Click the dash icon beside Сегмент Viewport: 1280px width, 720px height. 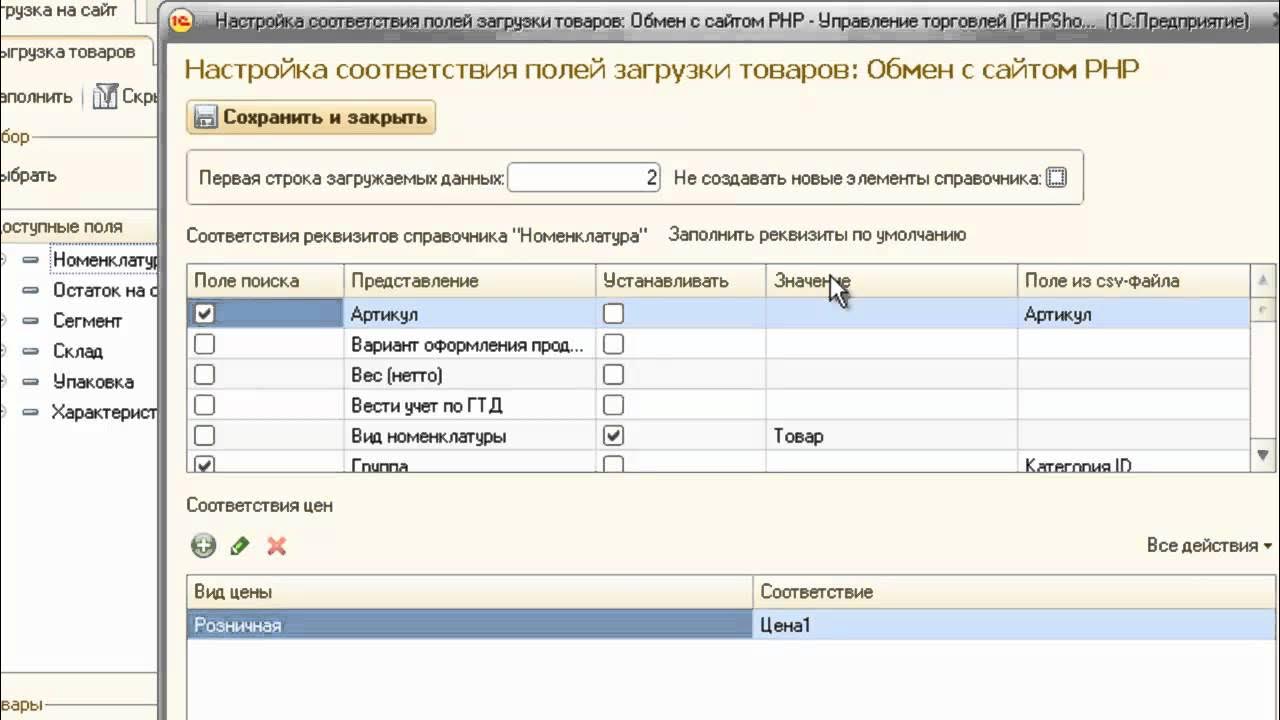coord(31,321)
